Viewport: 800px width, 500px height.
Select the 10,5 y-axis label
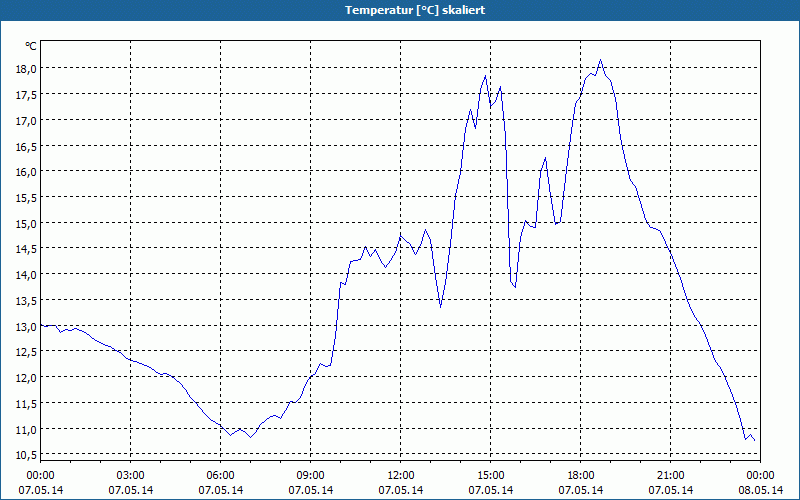[x=26, y=455]
